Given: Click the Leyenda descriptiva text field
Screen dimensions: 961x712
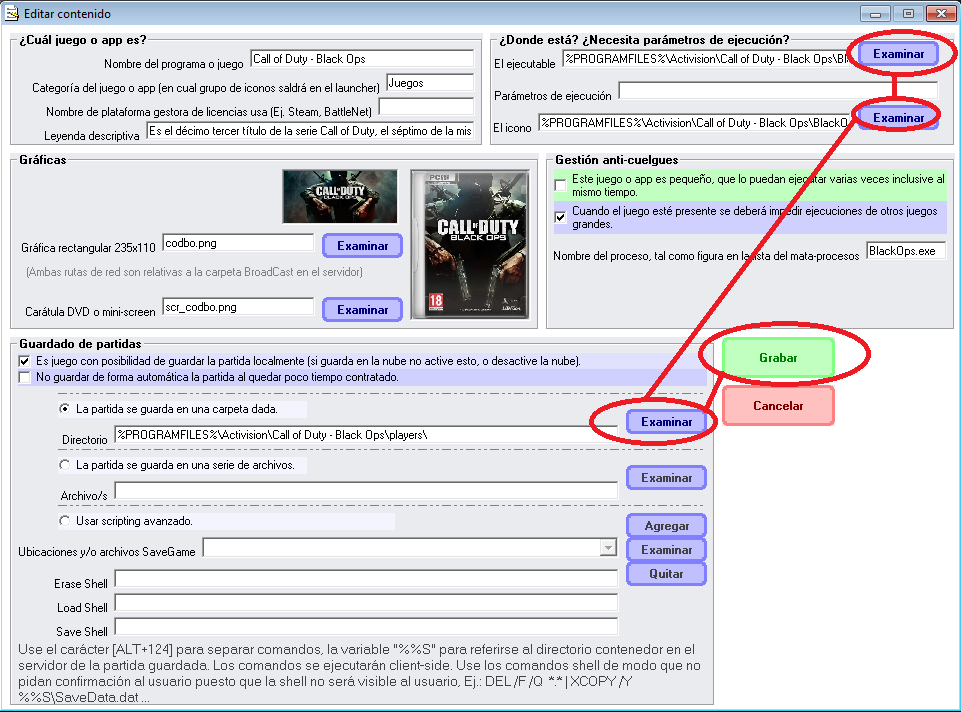Looking at the screenshot, I should [310, 131].
